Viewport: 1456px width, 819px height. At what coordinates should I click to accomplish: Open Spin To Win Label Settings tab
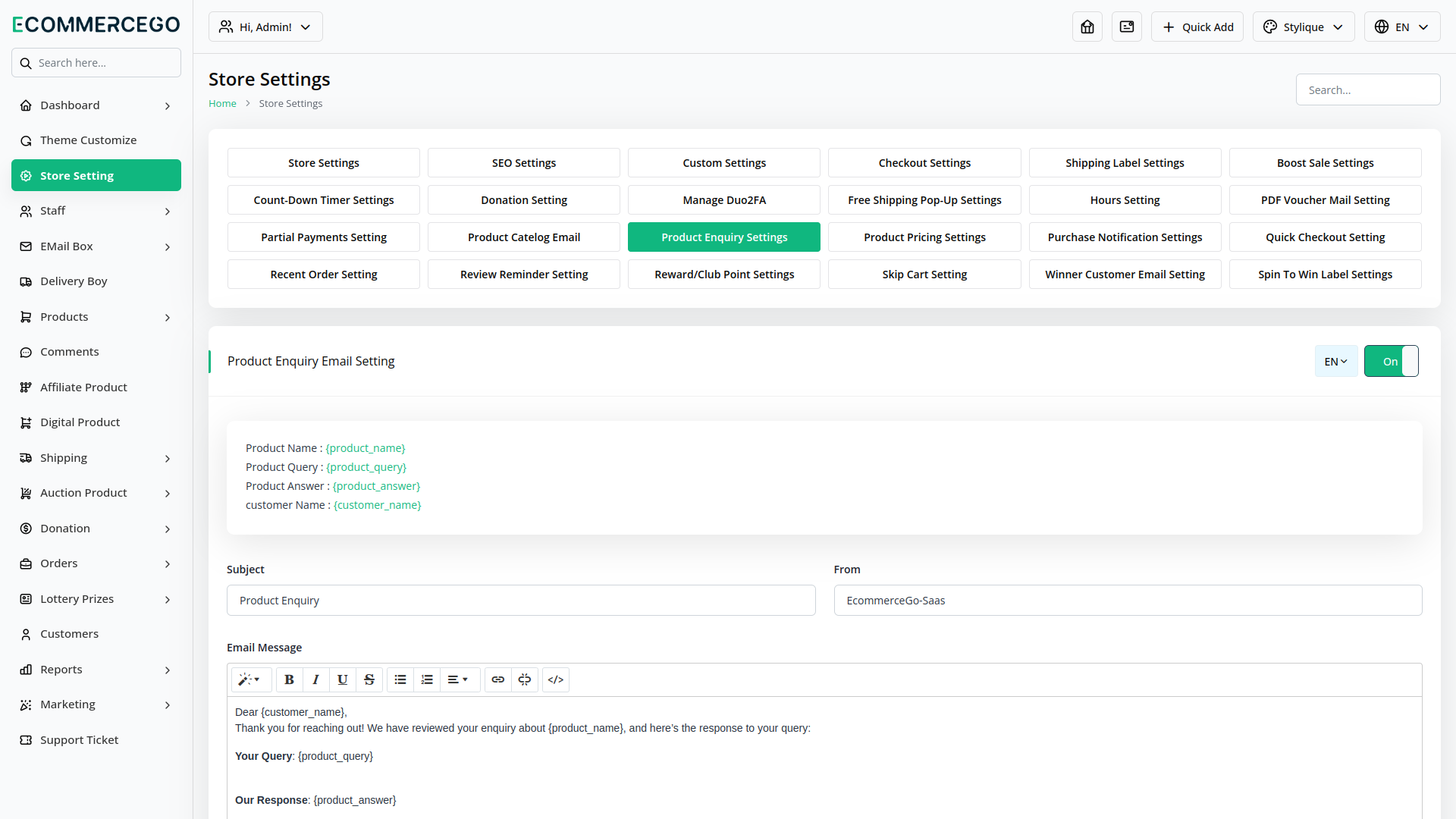1325,275
